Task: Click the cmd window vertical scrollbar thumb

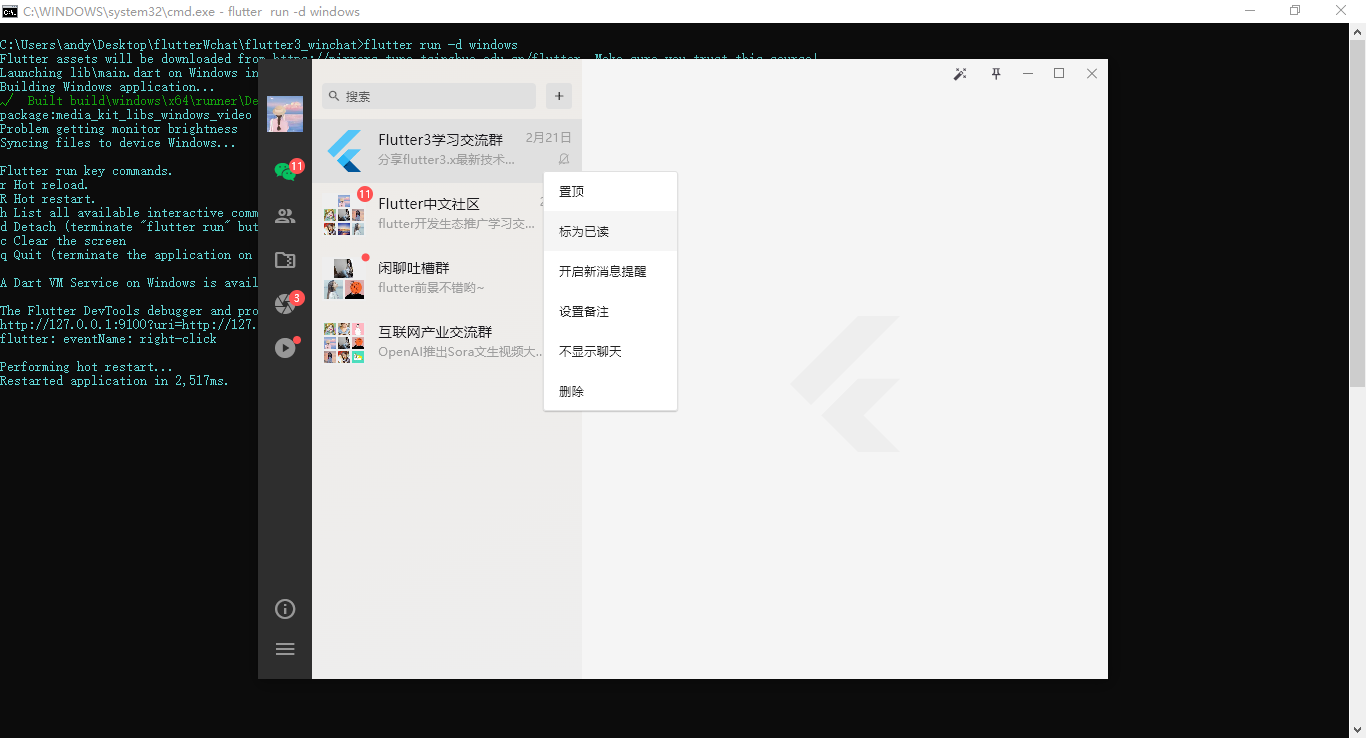Action: [x=1357, y=213]
